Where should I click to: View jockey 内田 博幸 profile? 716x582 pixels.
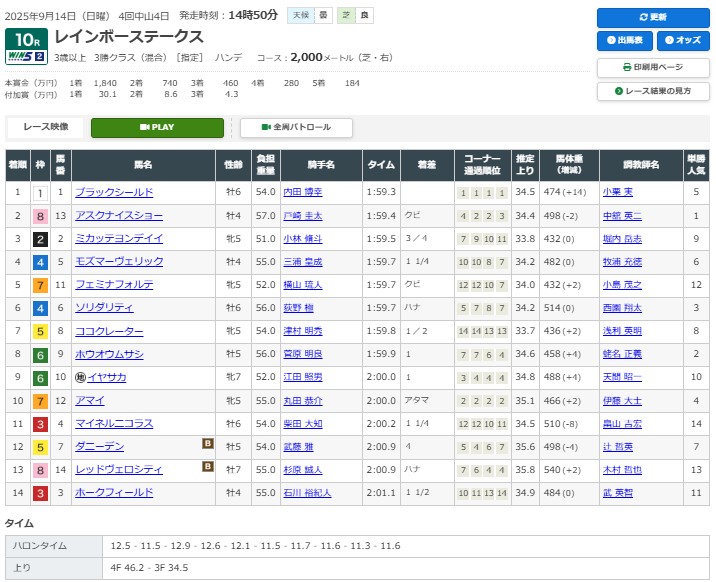[305, 192]
